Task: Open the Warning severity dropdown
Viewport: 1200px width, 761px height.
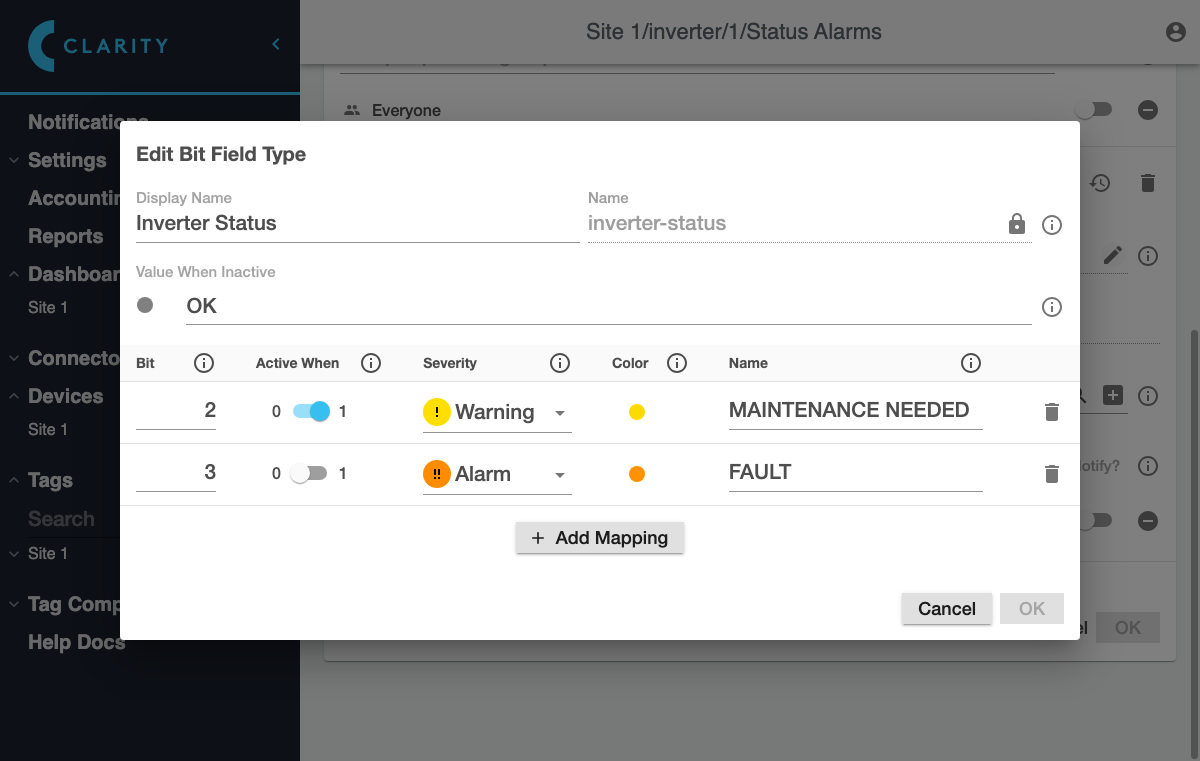Action: pos(497,412)
